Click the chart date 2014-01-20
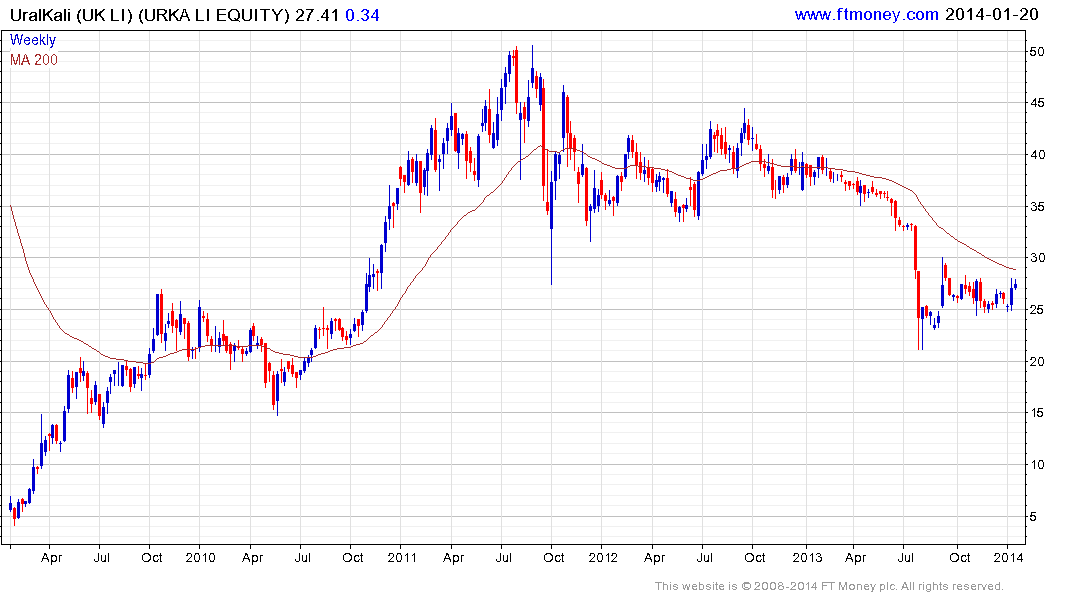Viewport: 1075px width, 600px height. [x=992, y=14]
